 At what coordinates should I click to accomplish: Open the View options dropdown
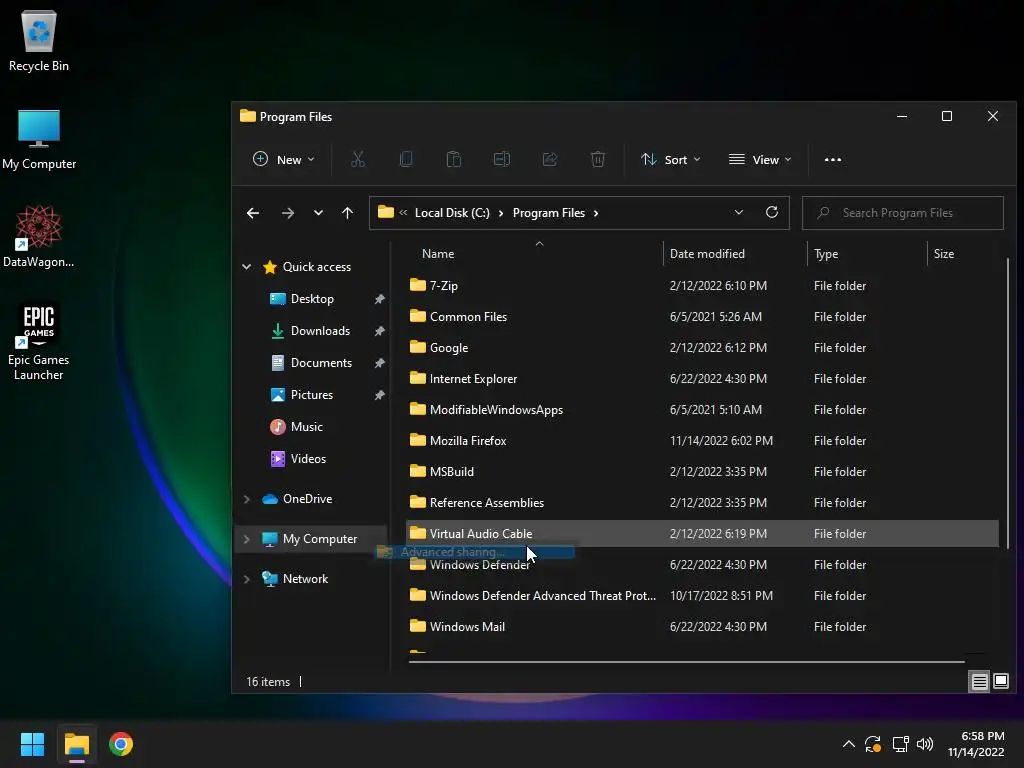(760, 159)
